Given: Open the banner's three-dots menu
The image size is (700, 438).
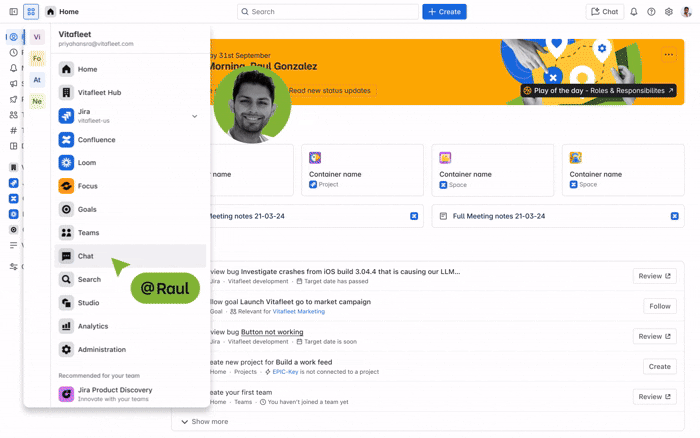Looking at the screenshot, I should click(669, 55).
